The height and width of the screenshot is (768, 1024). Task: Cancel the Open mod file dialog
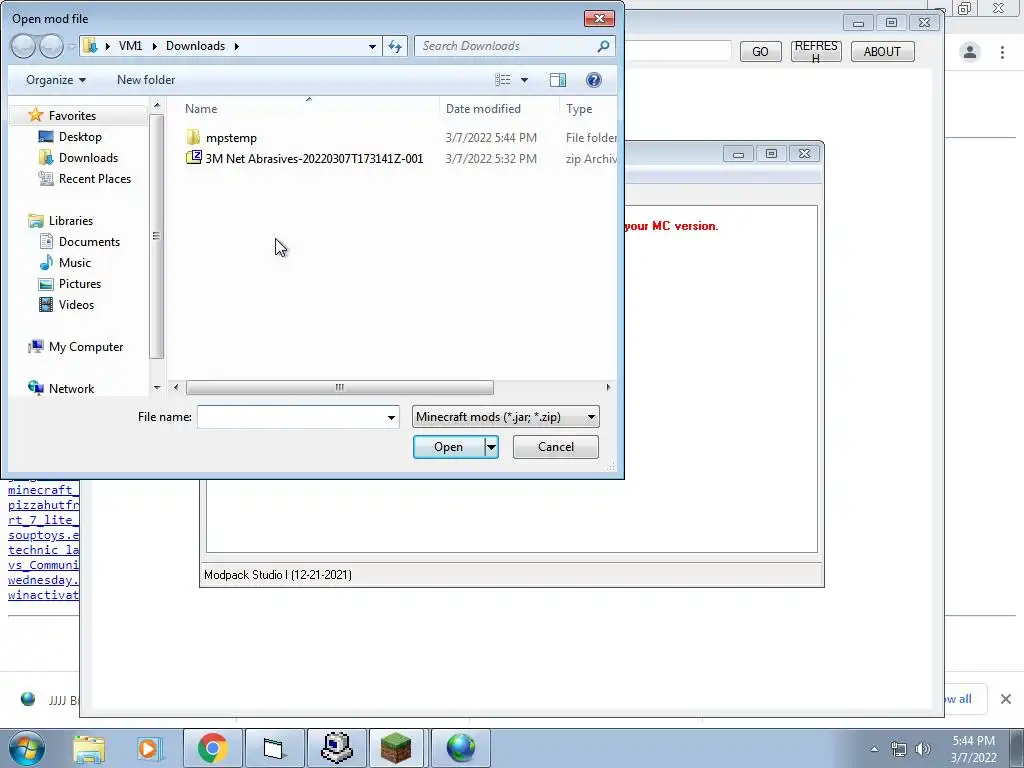click(556, 447)
